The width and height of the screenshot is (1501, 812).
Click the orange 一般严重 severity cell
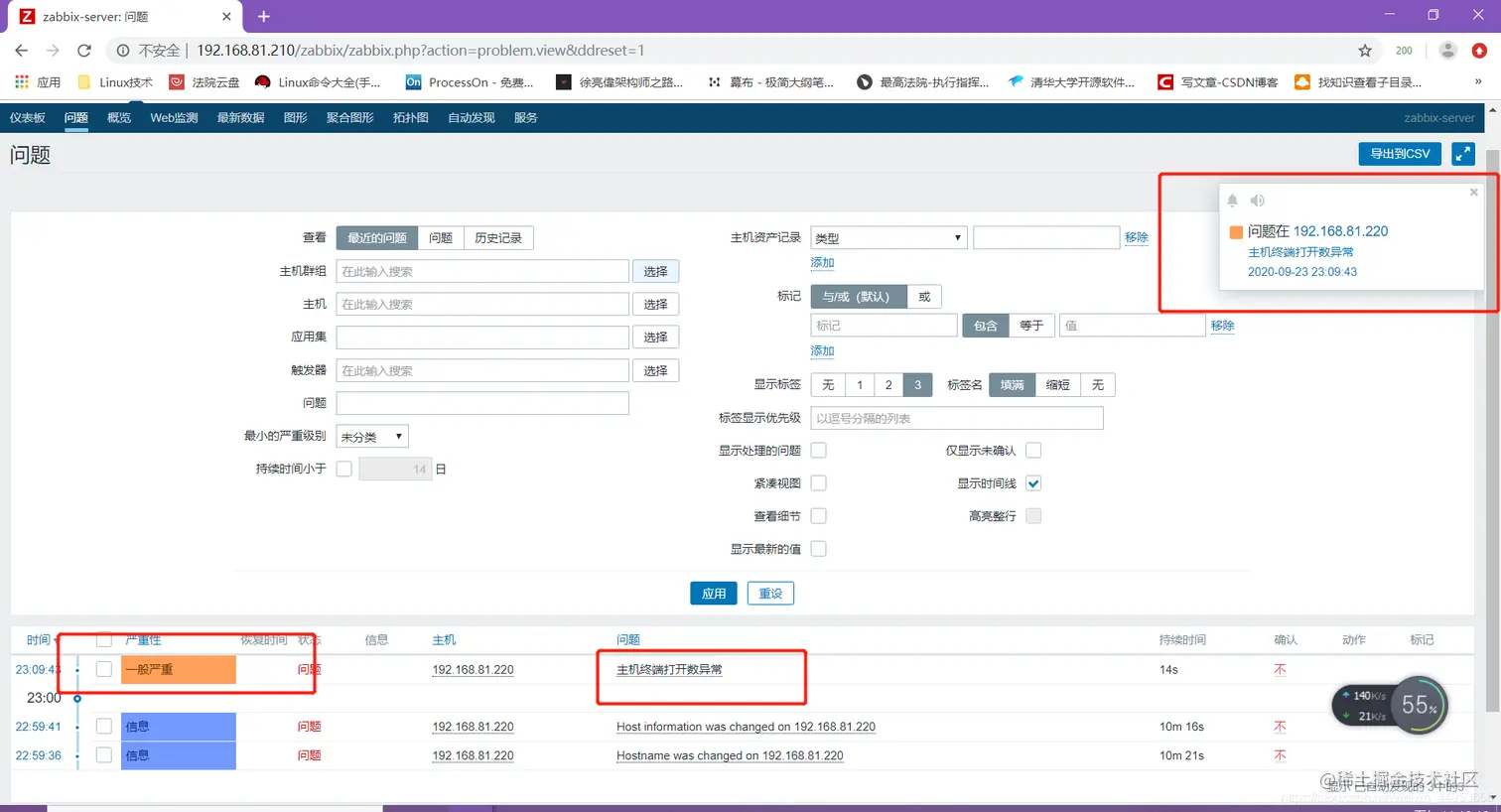tap(179, 670)
